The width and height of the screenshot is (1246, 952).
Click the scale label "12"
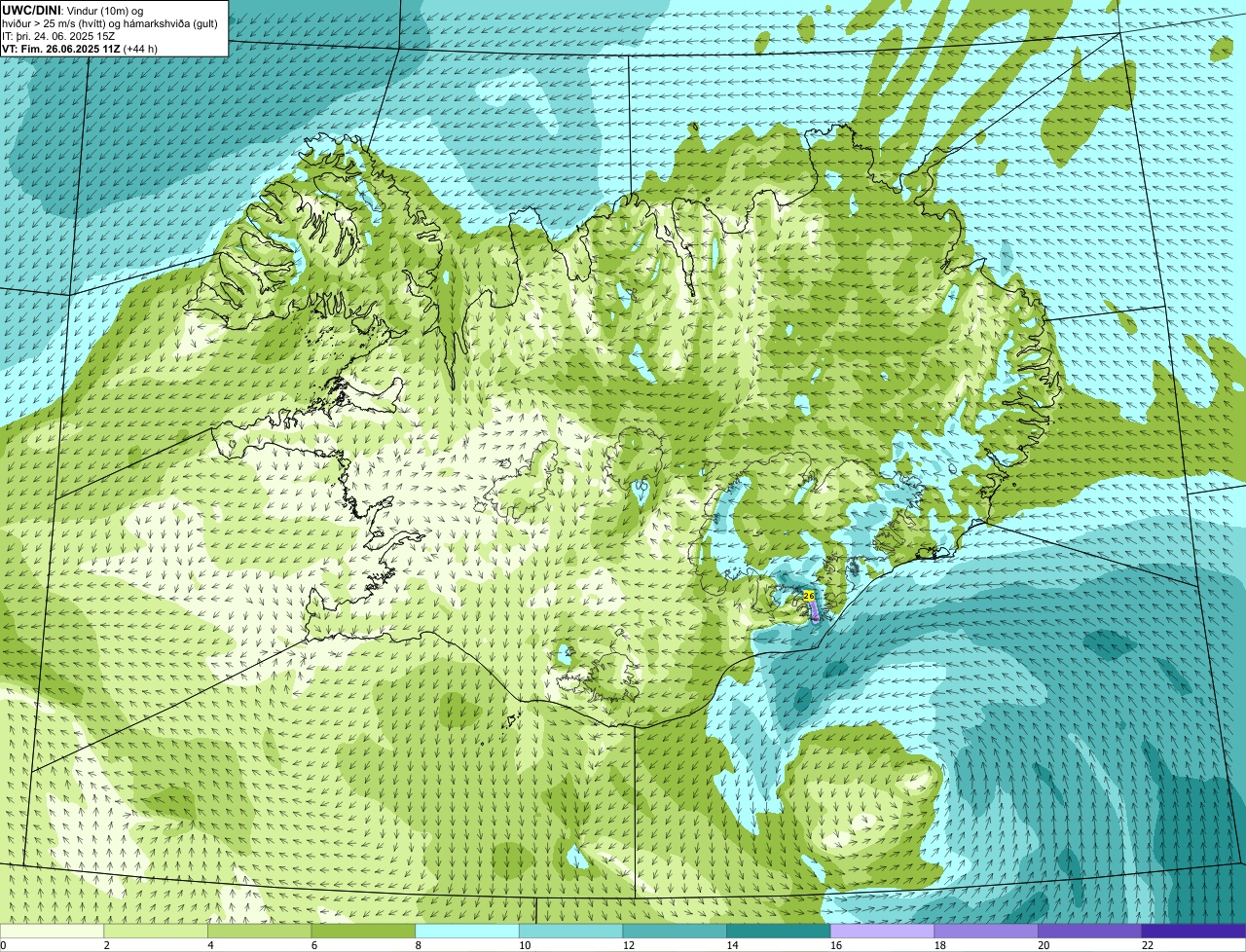[x=629, y=945]
